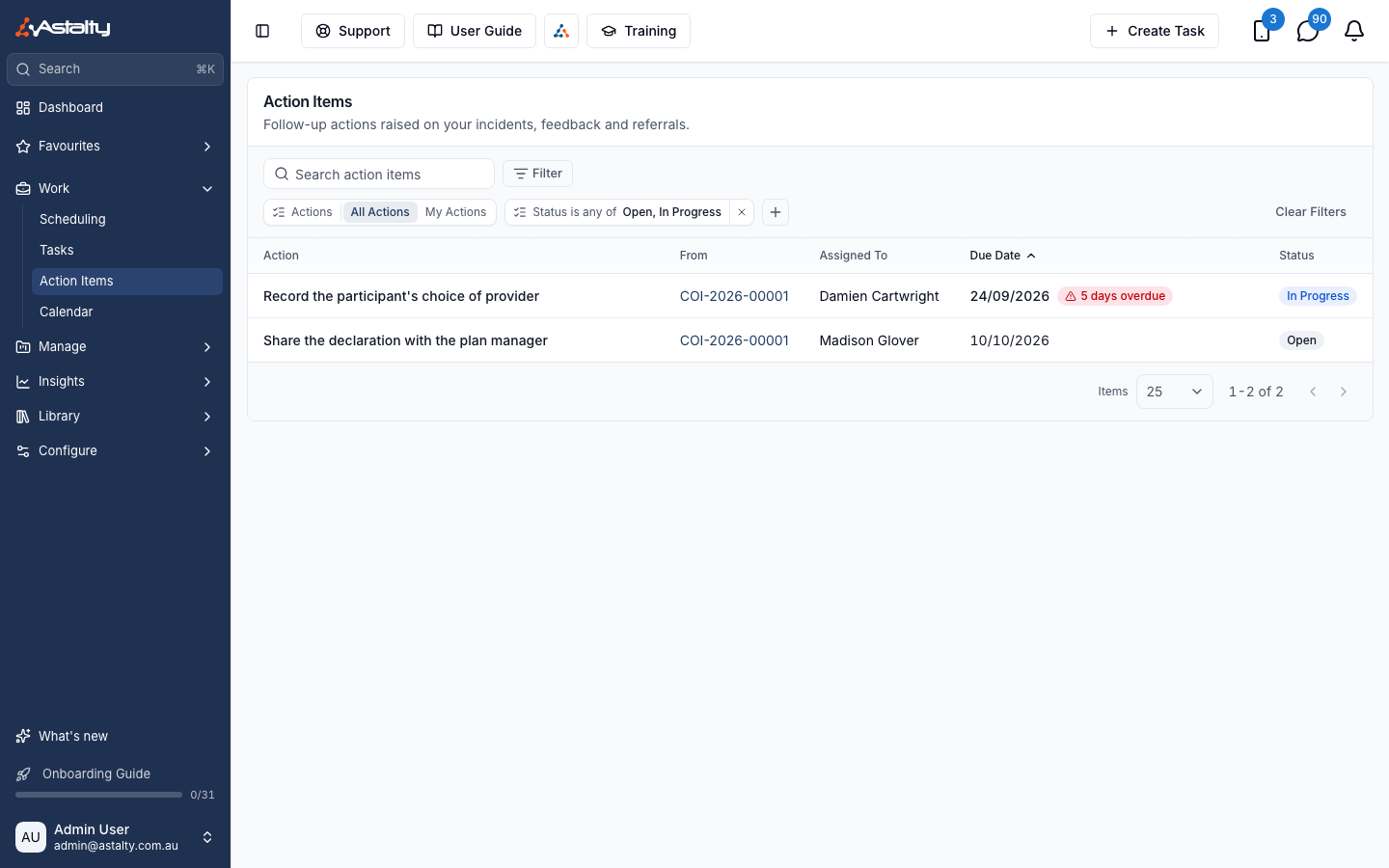The height and width of the screenshot is (868, 1389).
Task: Open the Status is any of filter
Action: tap(617, 212)
